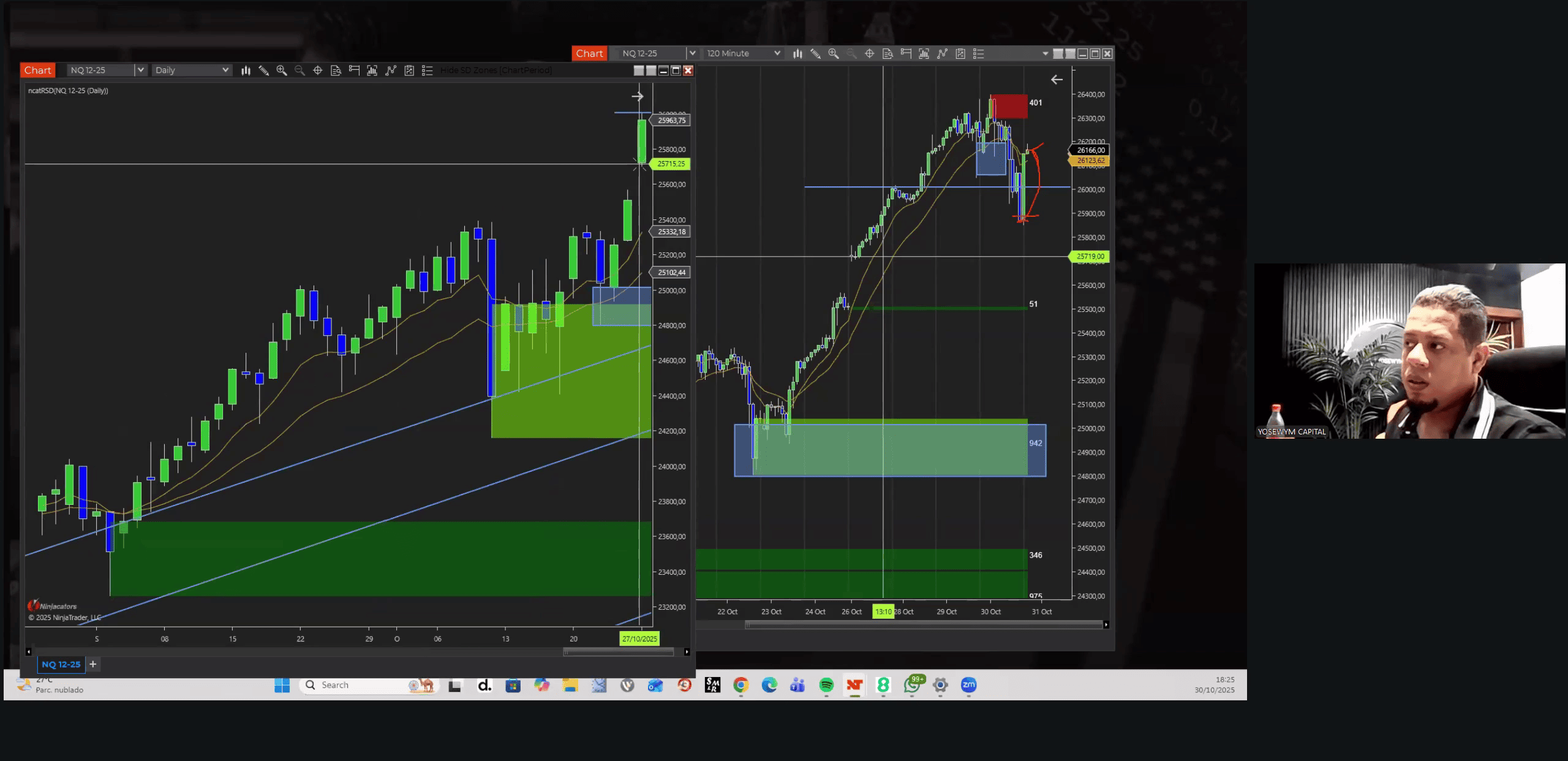This screenshot has height=761, width=1568.
Task: Select the NQ 12-25 chart tab
Action: click(x=61, y=664)
